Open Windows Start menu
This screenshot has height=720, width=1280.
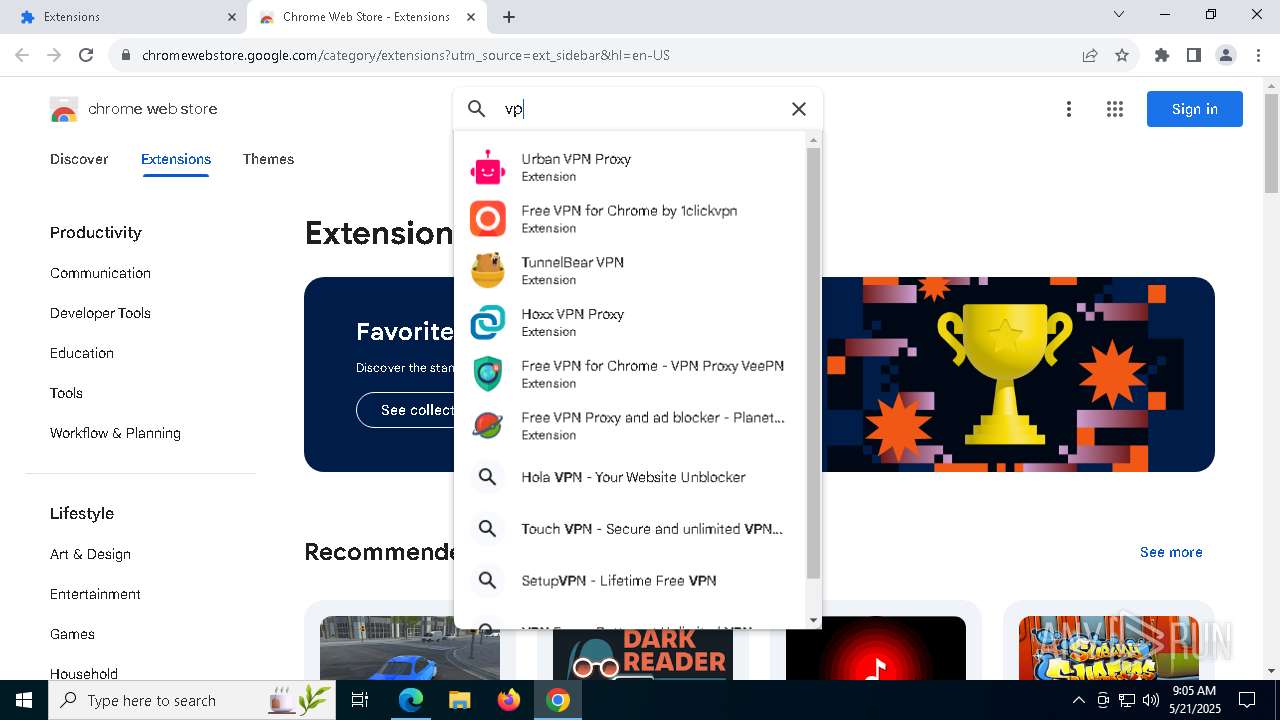(23, 700)
